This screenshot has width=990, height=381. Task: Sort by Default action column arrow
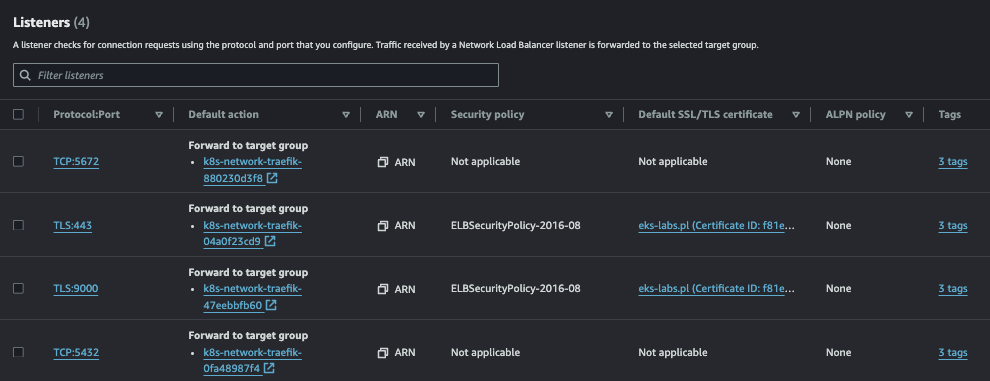[x=346, y=115]
